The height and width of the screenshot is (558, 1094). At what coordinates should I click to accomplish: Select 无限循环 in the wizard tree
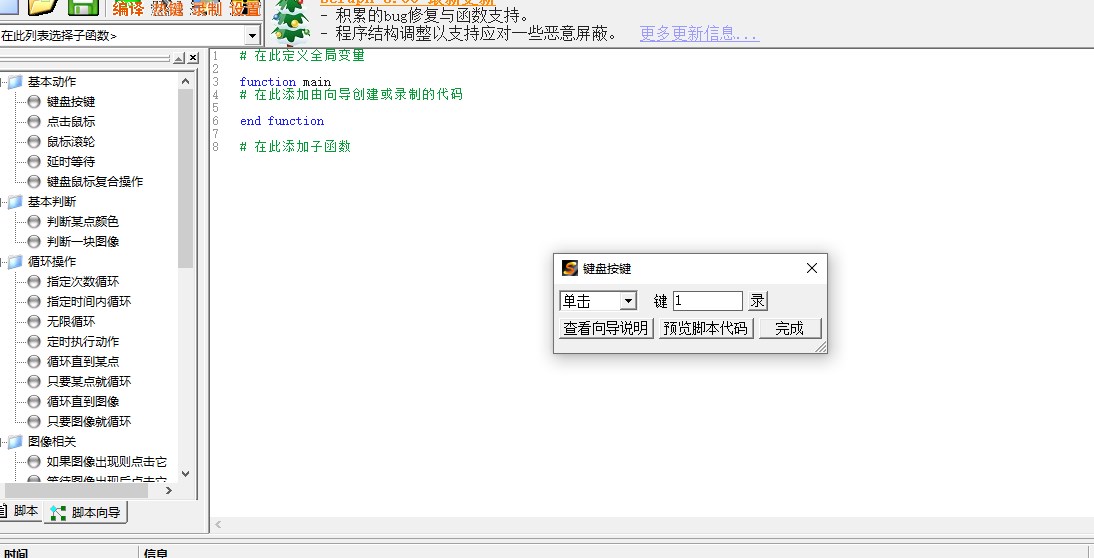click(71, 322)
